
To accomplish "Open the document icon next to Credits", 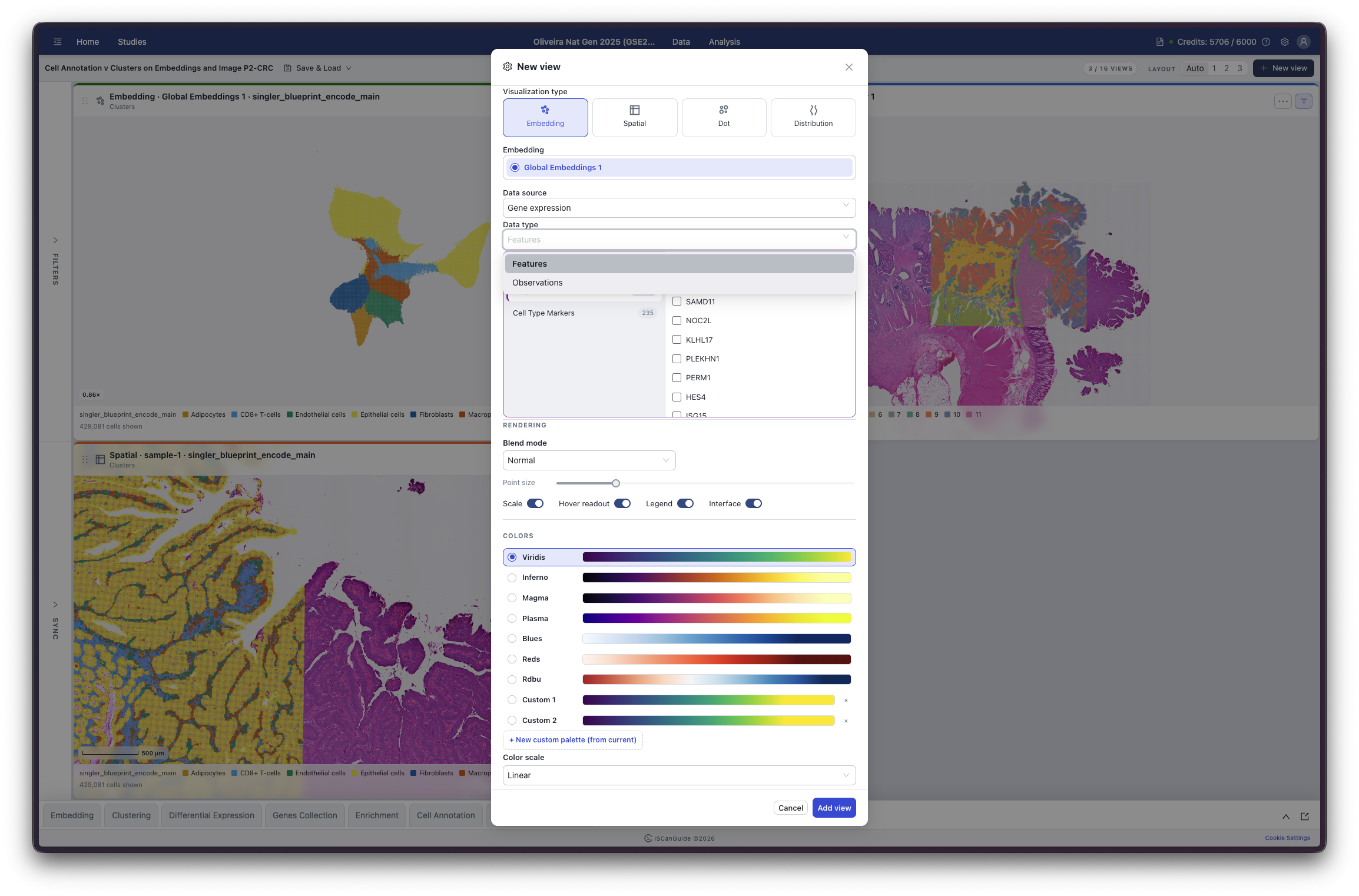I will point(1159,42).
